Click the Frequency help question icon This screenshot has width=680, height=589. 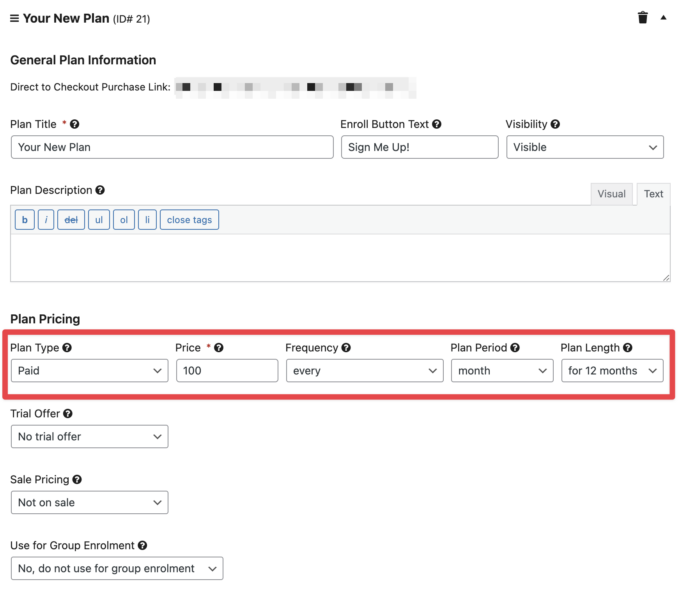click(346, 348)
